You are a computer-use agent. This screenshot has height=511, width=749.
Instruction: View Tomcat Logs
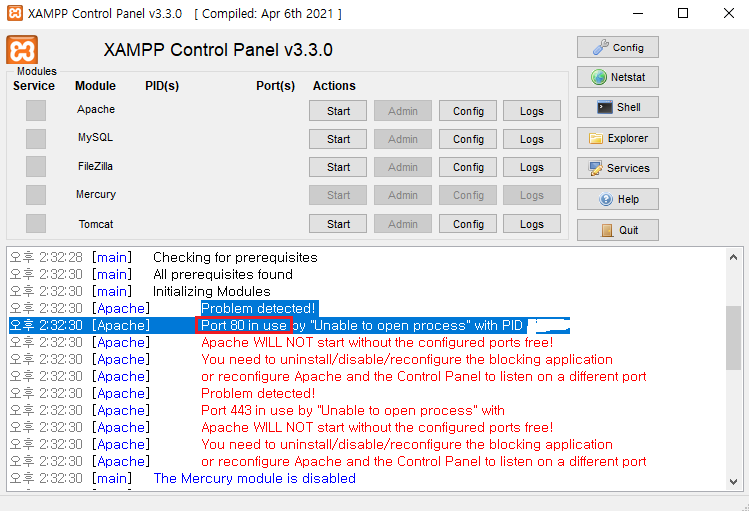click(532, 224)
